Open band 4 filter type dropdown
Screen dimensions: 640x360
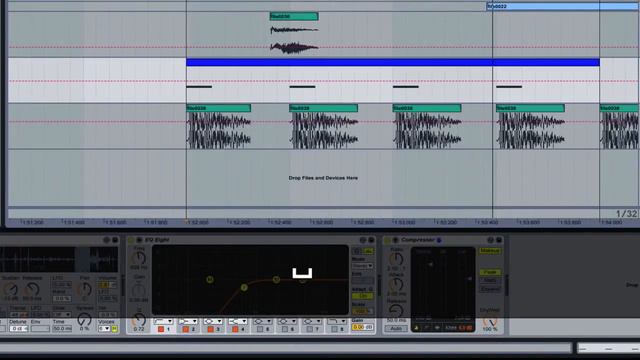point(238,322)
